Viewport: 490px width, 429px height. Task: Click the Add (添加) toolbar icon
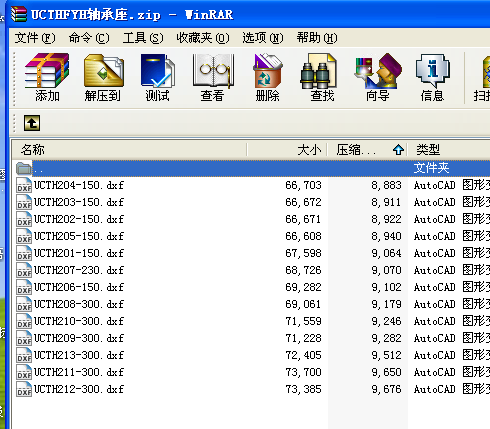click(47, 77)
